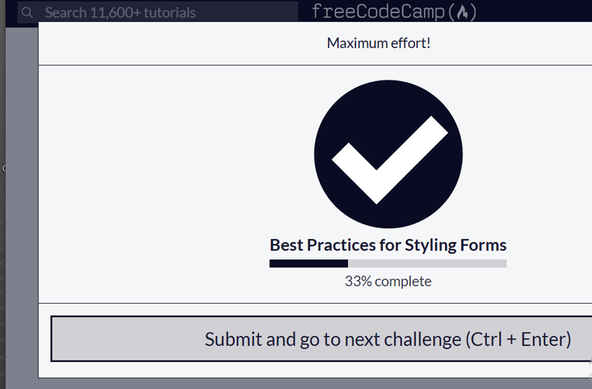Click dark navbar between search and logo
Screen dimensions: 592x389
[305, 11]
